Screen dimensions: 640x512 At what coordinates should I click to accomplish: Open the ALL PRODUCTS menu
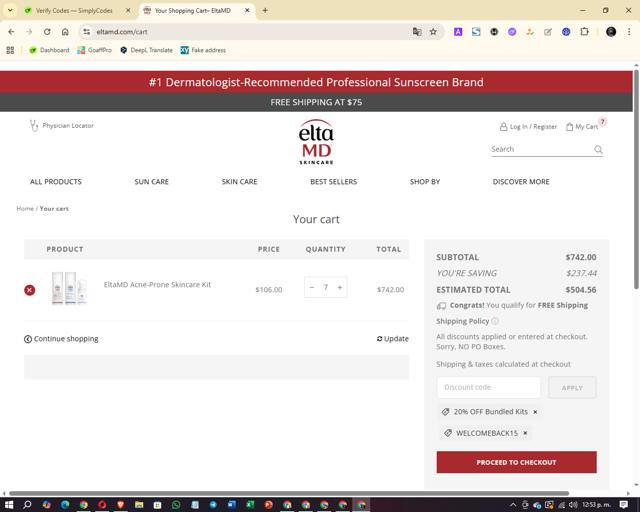(56, 182)
